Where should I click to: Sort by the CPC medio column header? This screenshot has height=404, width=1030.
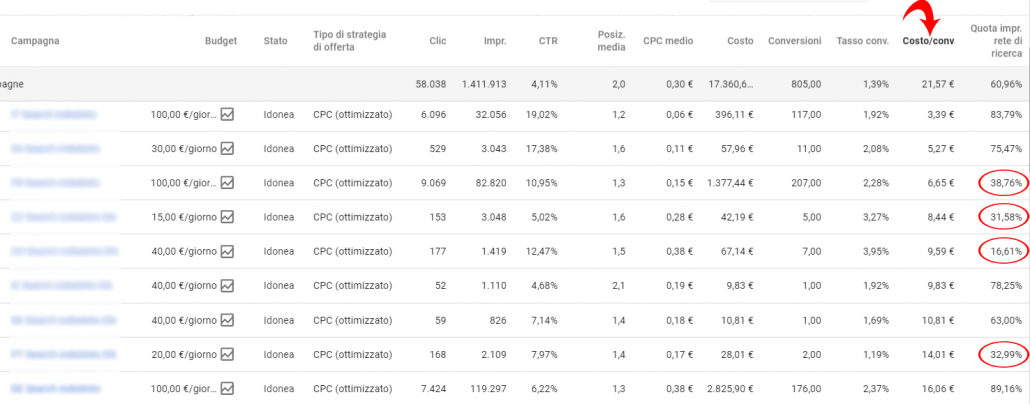click(x=669, y=41)
